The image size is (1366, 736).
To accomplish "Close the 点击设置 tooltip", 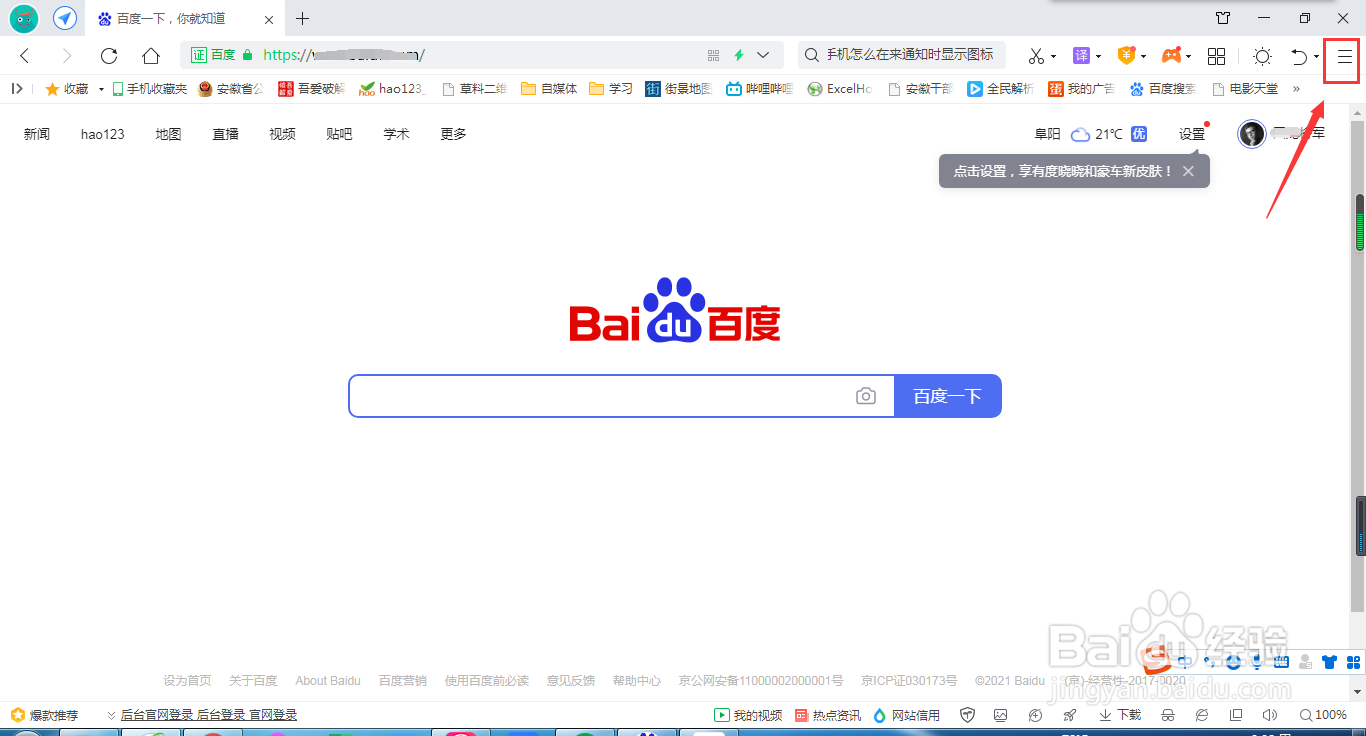I will (x=1188, y=171).
